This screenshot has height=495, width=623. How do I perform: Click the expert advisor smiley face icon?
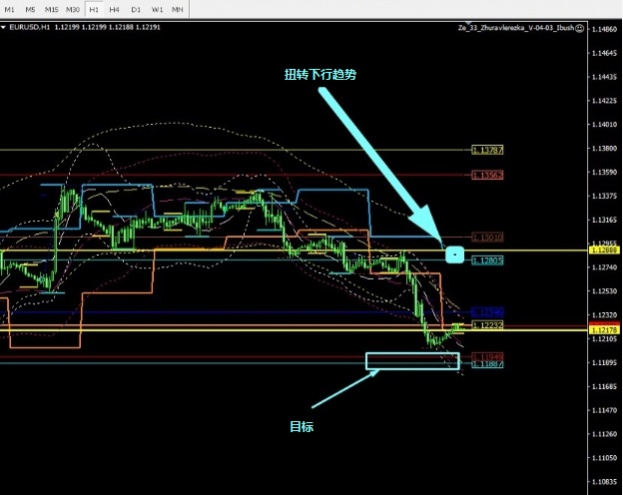[580, 28]
